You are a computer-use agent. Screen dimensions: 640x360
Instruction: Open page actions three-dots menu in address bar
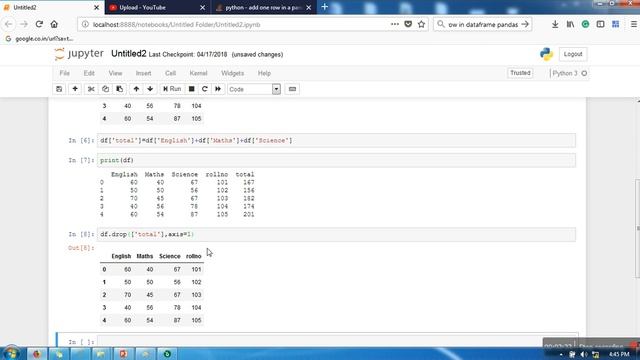click(395, 24)
